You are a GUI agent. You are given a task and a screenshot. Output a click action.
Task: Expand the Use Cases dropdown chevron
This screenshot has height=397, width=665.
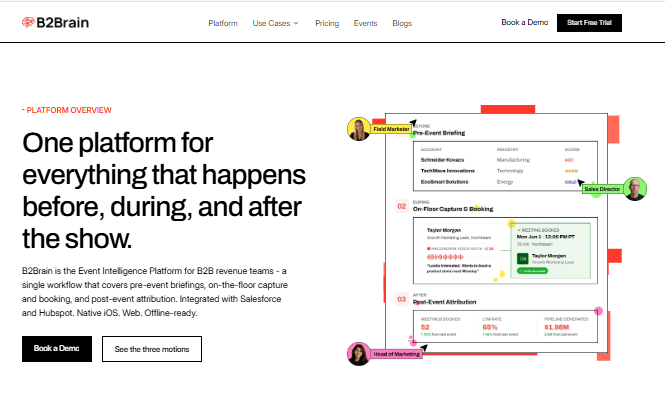tap(296, 23)
